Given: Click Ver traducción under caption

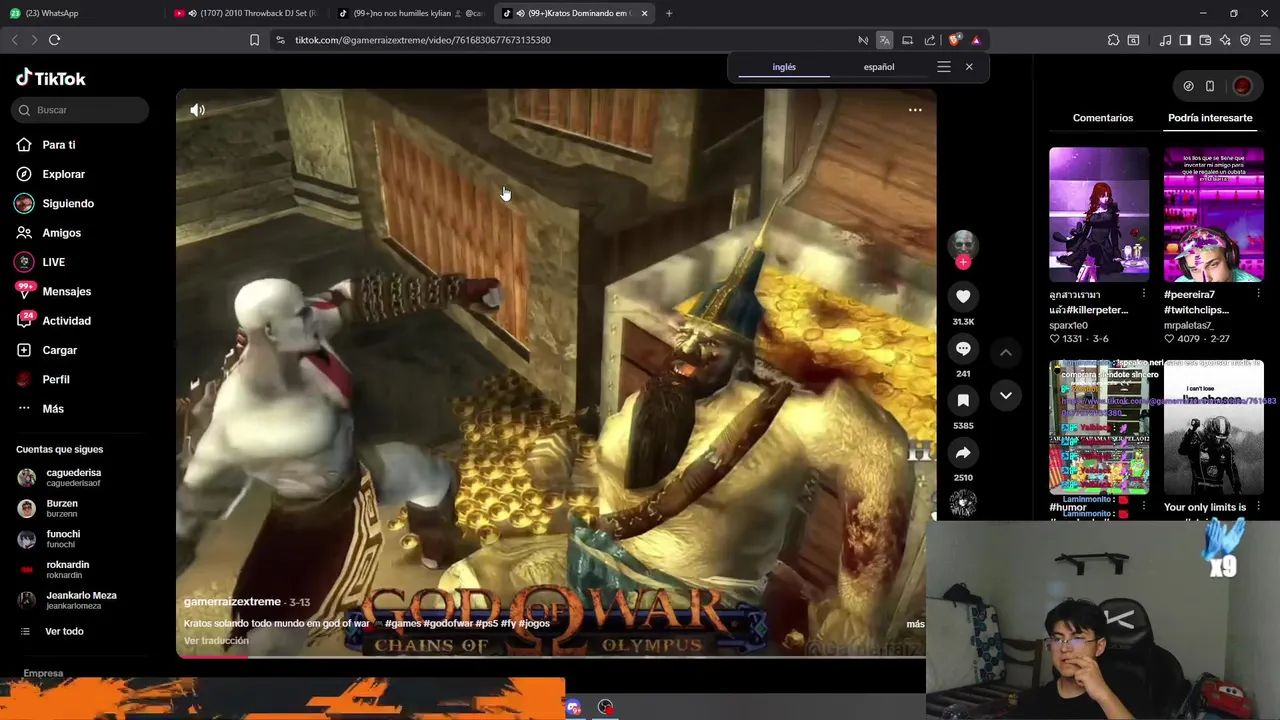Looking at the screenshot, I should pos(216,641).
